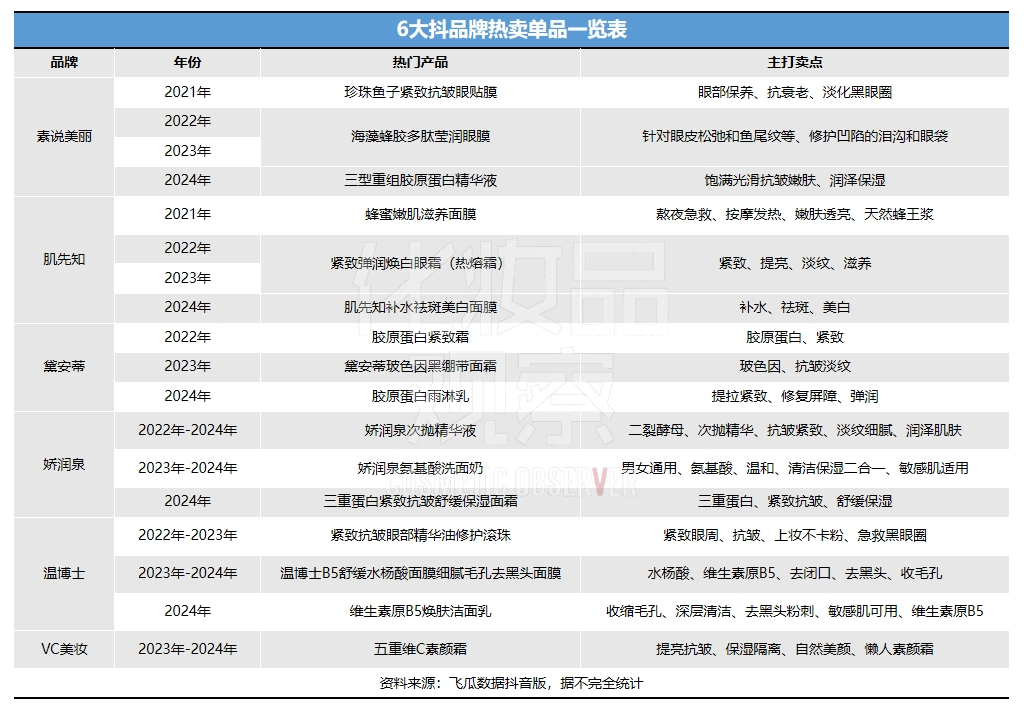The height and width of the screenshot is (717, 1024).
Task: Select the 胶原蛋白雨淋乳 product cell
Action: (420, 396)
